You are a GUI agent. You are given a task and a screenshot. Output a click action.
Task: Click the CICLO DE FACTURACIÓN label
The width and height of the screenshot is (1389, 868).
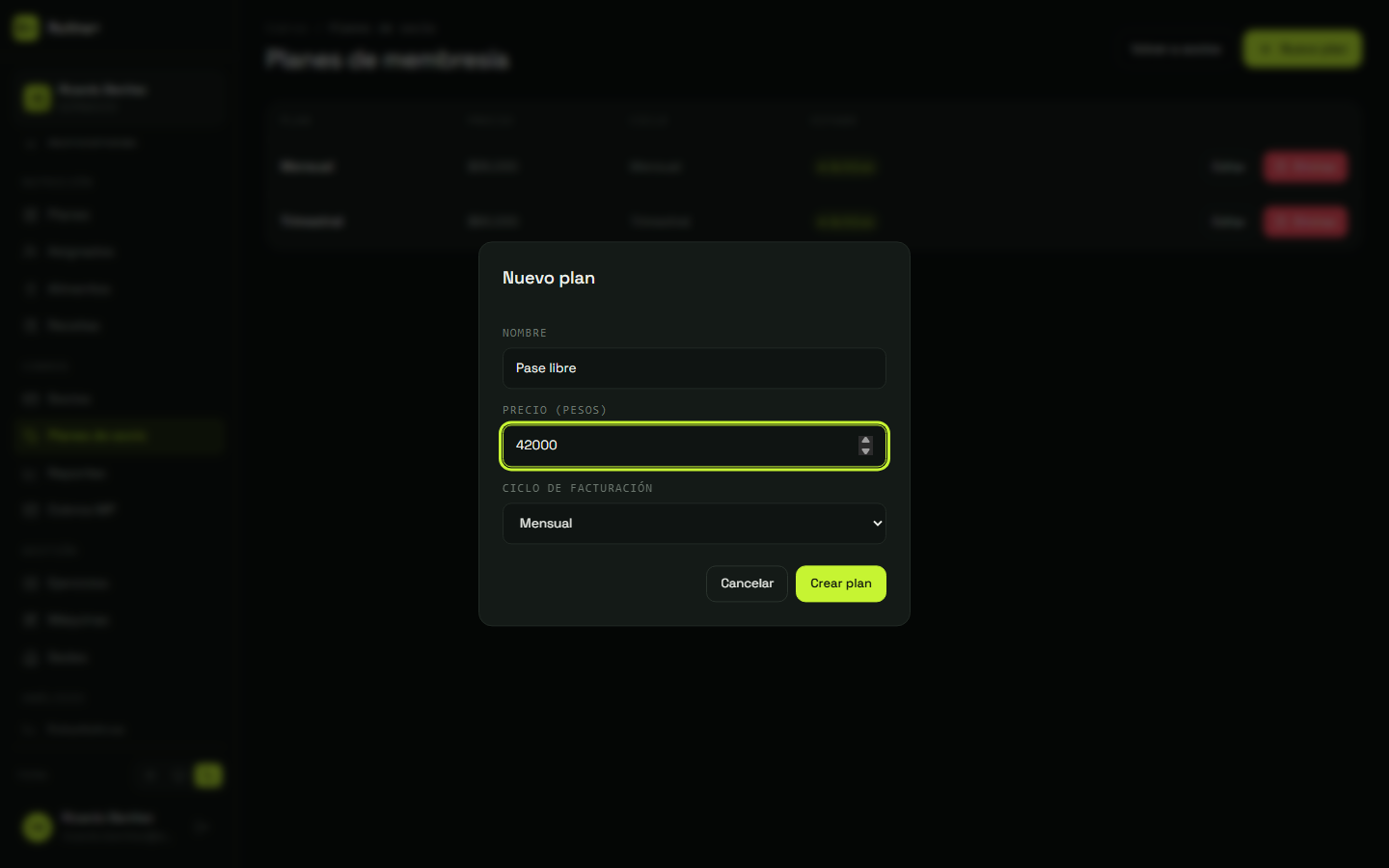pyautogui.click(x=578, y=488)
